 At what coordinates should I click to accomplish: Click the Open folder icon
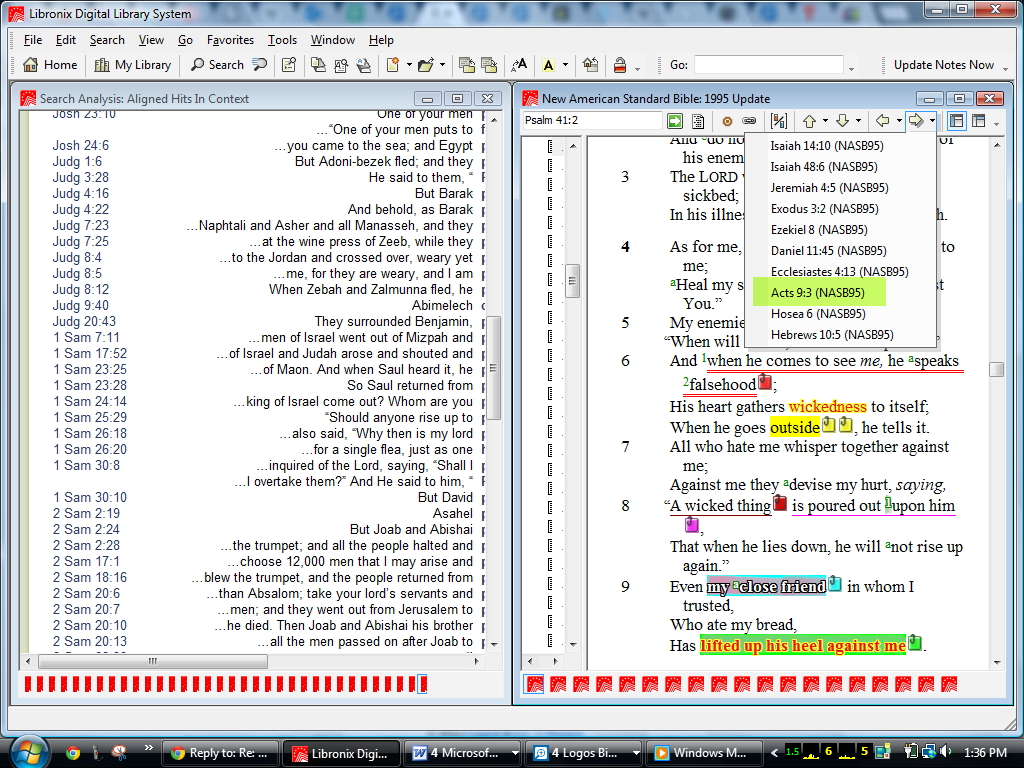pos(426,65)
